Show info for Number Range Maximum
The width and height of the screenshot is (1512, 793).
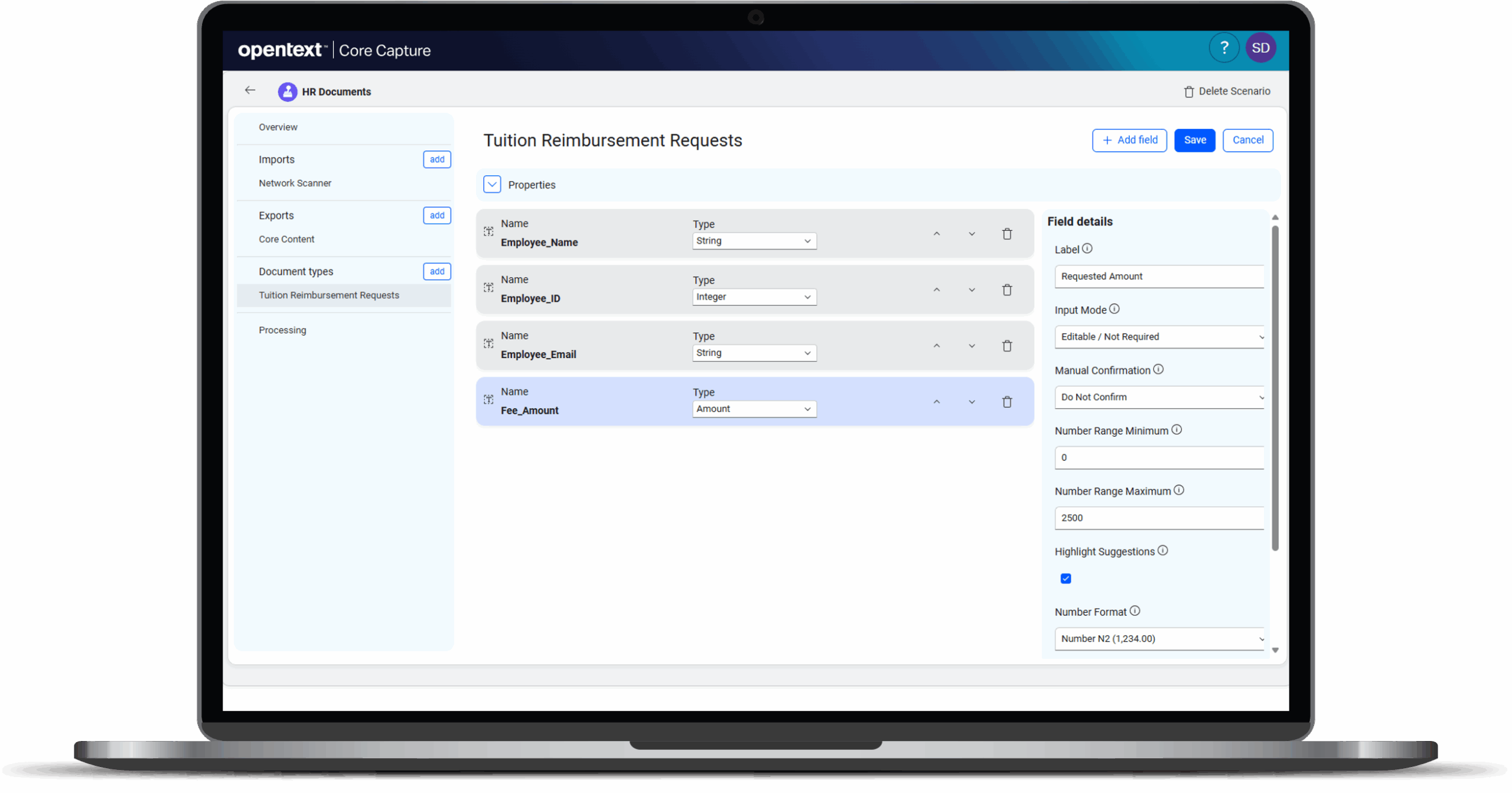coord(1179,490)
